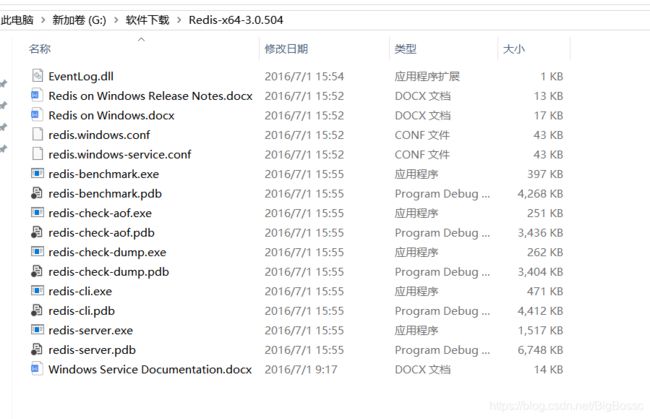Click the 3,404 KB size value

click(540, 272)
